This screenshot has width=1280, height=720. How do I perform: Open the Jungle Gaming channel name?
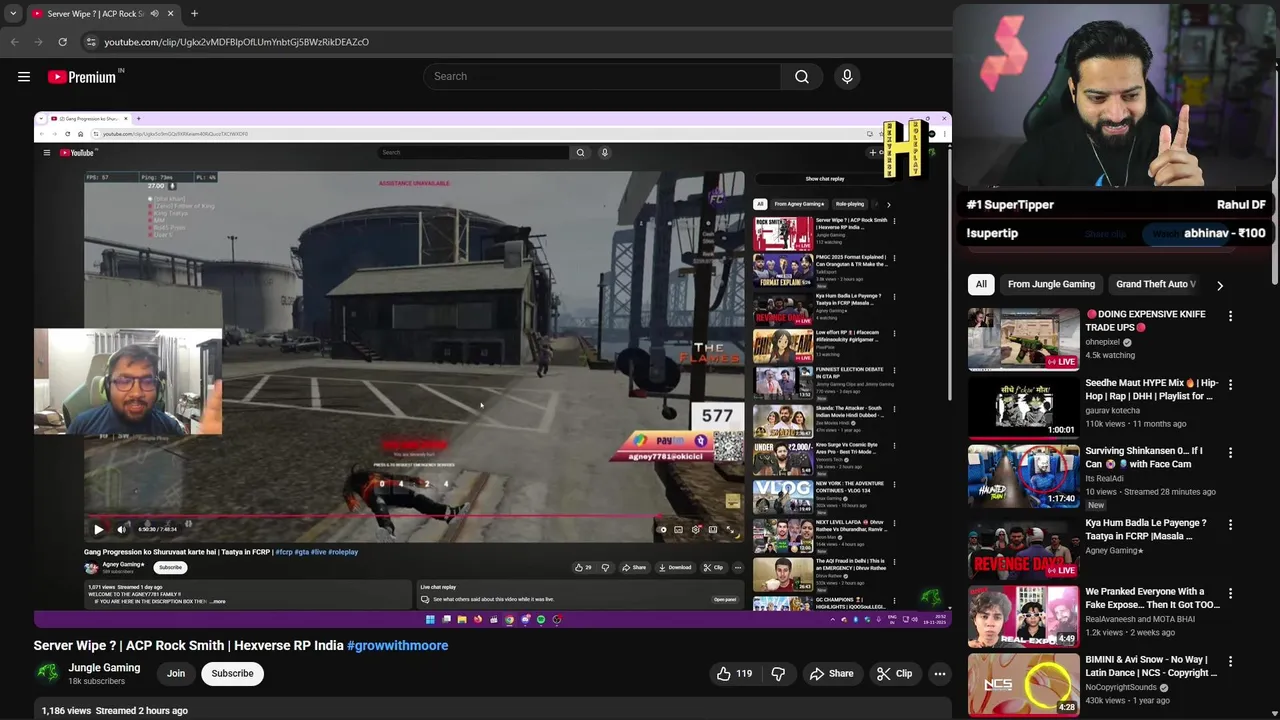tap(104, 668)
